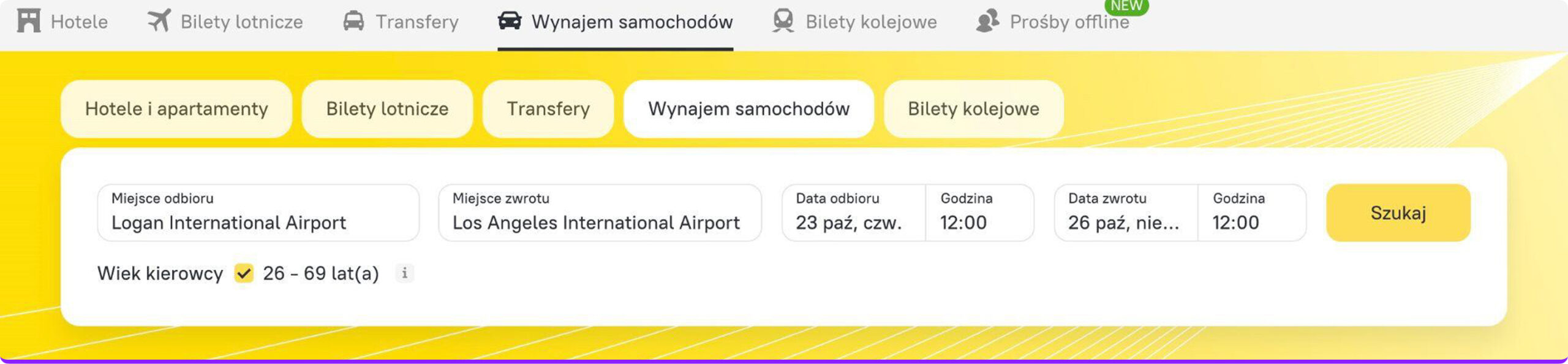
Task: Click the train icon for rail tickets
Action: coord(783,21)
